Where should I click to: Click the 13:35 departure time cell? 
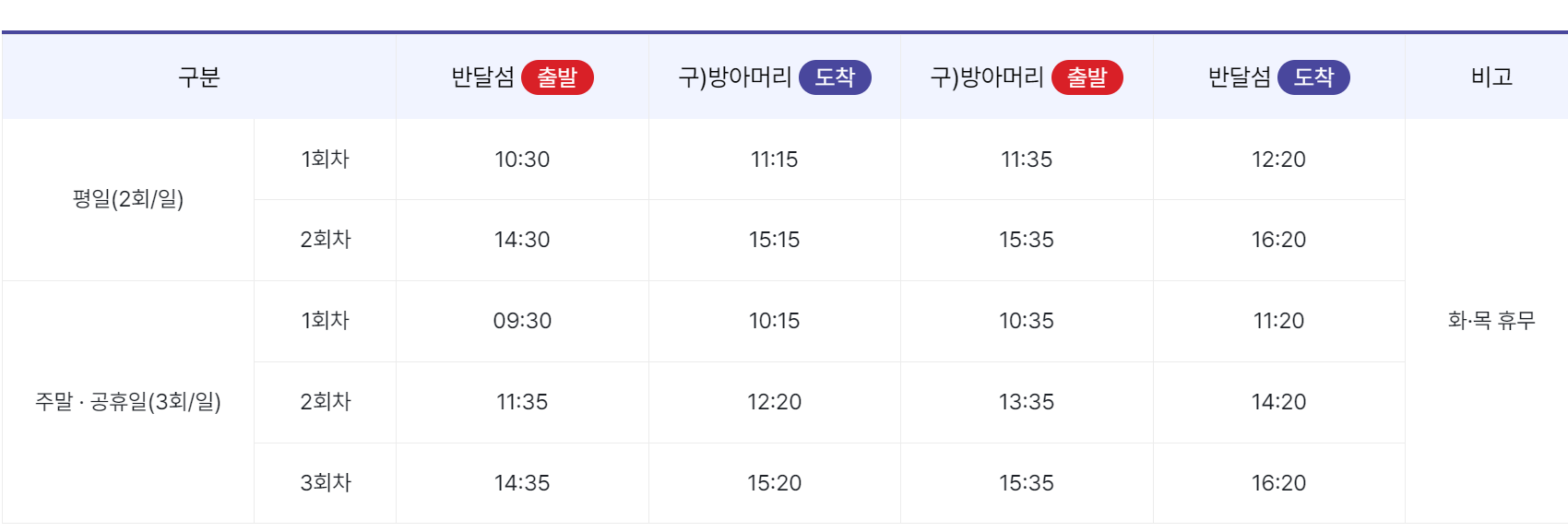1027,402
